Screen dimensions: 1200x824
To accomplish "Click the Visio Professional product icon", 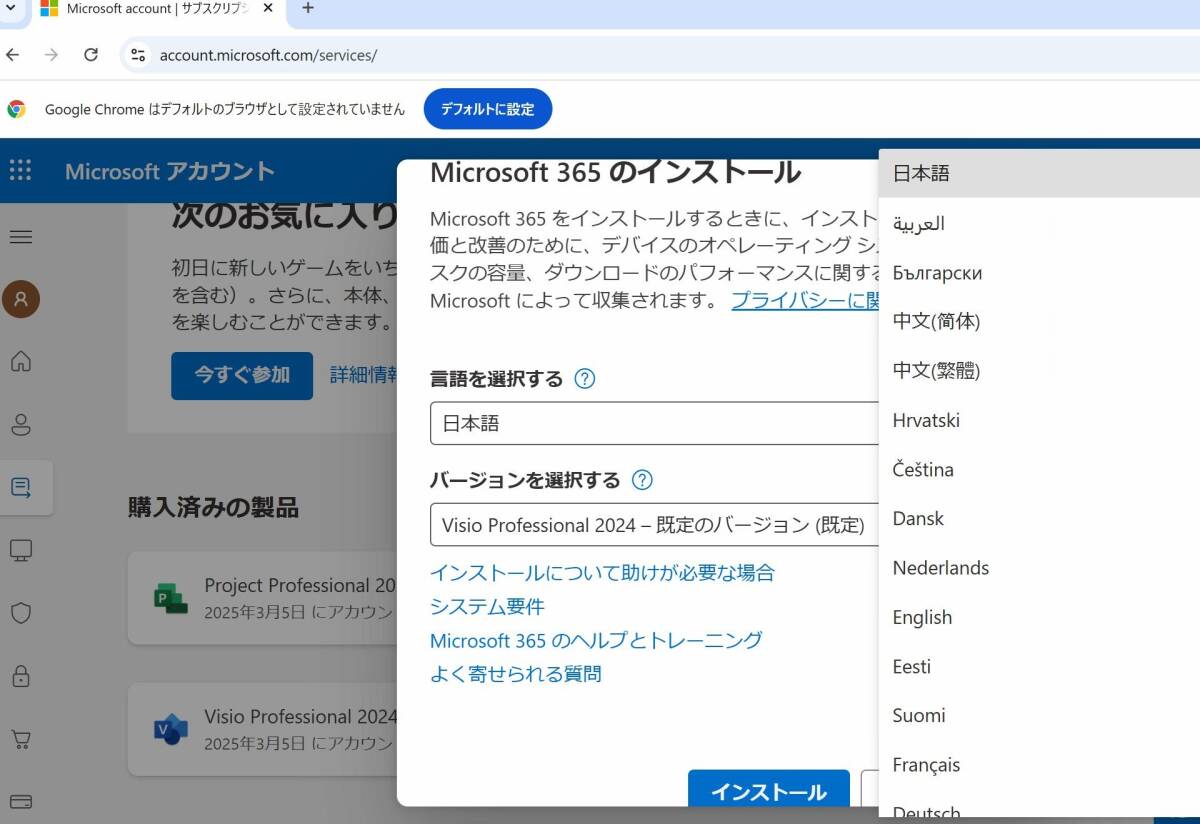I will point(171,729).
